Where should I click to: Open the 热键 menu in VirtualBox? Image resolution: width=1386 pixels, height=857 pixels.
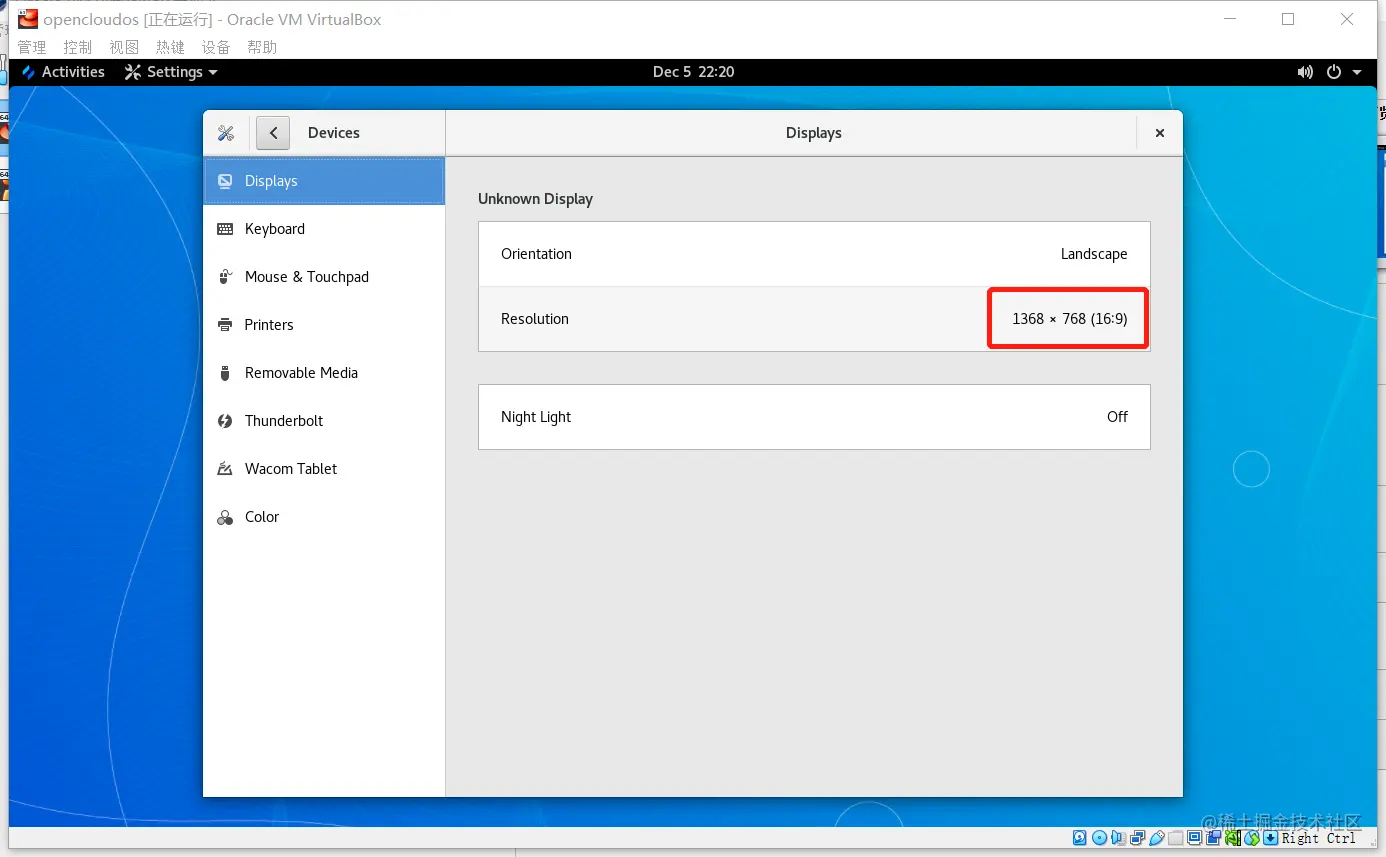tap(170, 47)
